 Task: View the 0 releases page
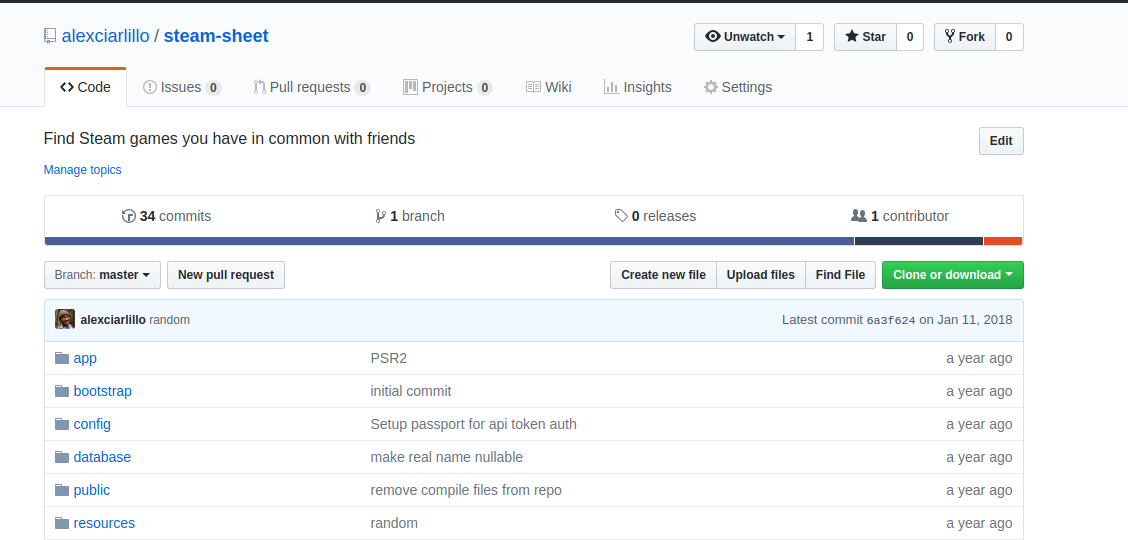[x=655, y=216]
